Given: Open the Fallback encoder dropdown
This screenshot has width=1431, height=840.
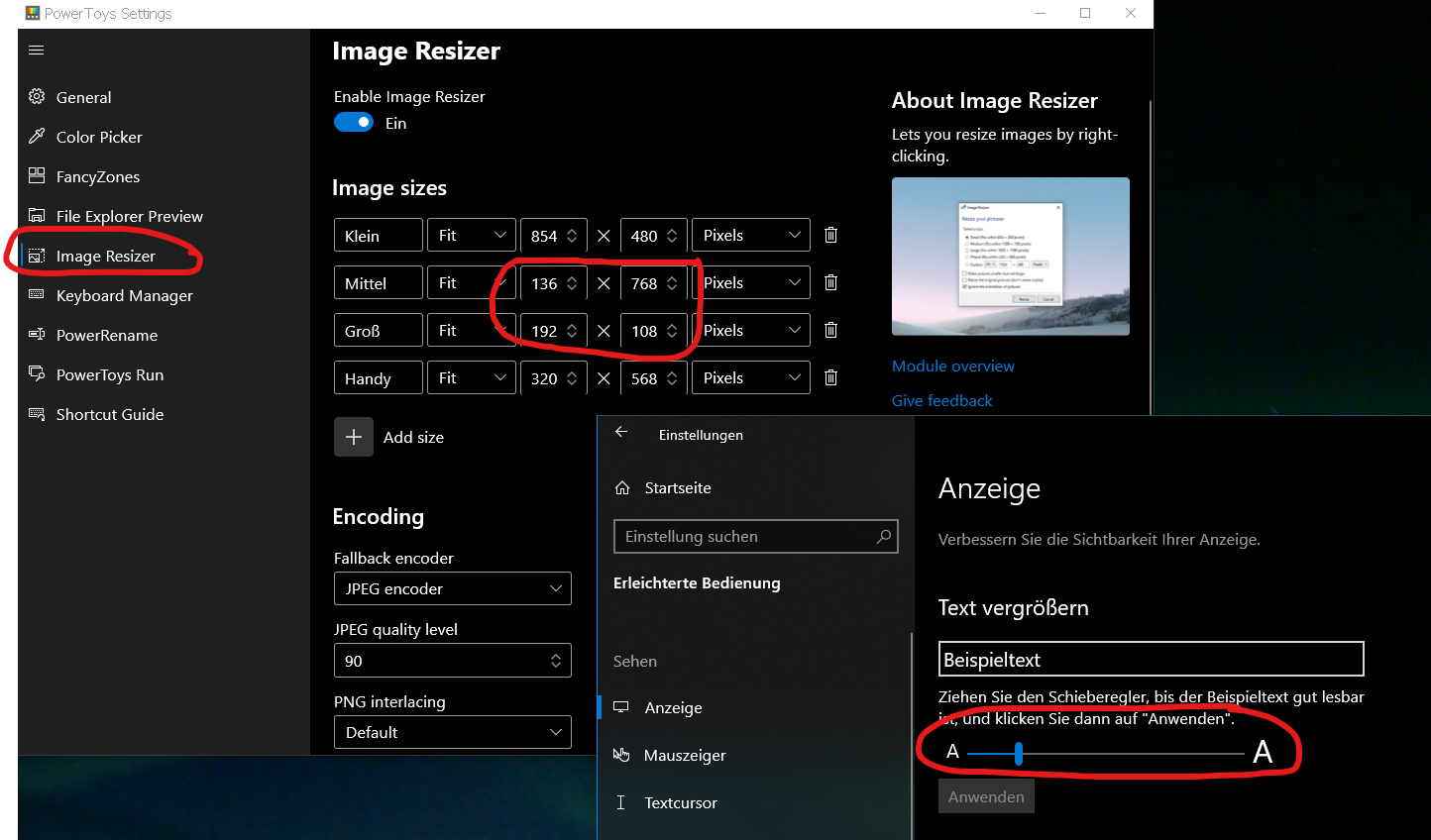Looking at the screenshot, I should tap(452, 588).
